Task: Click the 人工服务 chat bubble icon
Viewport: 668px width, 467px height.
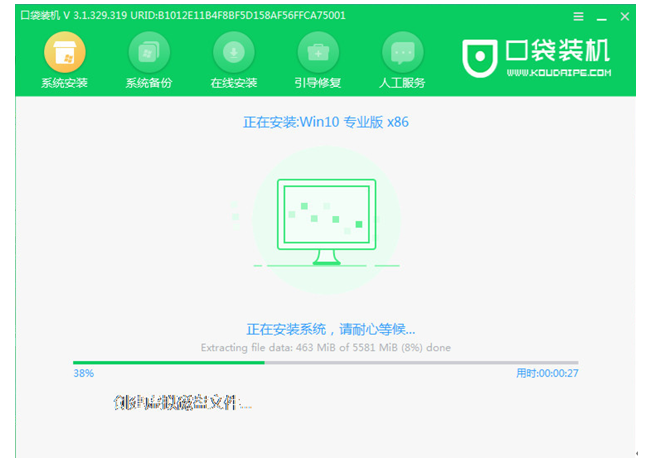Action: tap(403, 51)
